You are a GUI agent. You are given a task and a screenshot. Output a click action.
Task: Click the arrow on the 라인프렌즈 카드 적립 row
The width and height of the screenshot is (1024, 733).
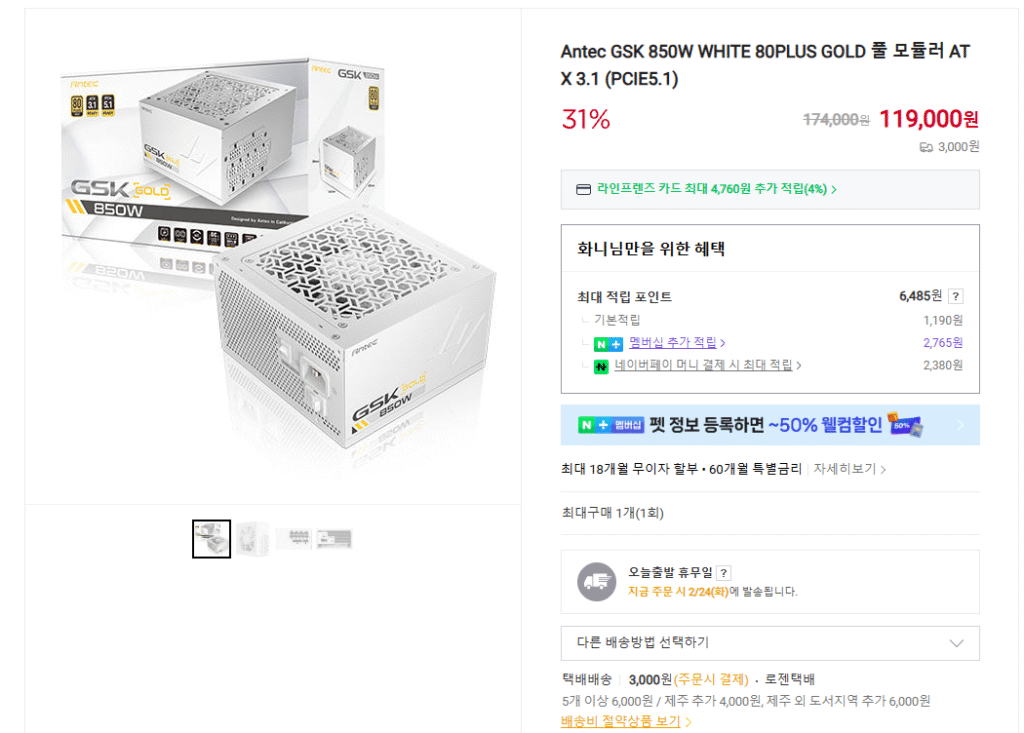832,190
